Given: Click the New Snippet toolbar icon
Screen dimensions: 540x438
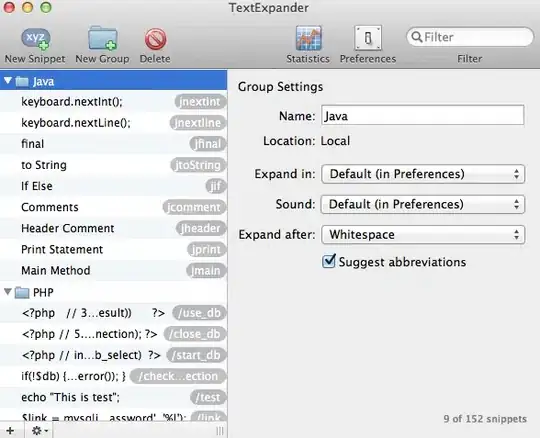Looking at the screenshot, I should (35, 39).
